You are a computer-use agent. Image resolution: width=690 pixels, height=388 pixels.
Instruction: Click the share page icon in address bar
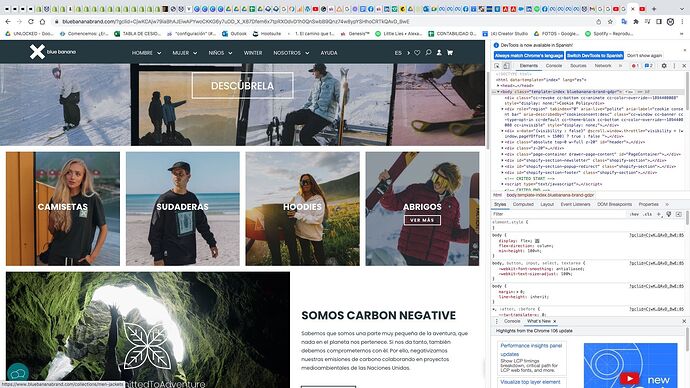[x=598, y=21]
